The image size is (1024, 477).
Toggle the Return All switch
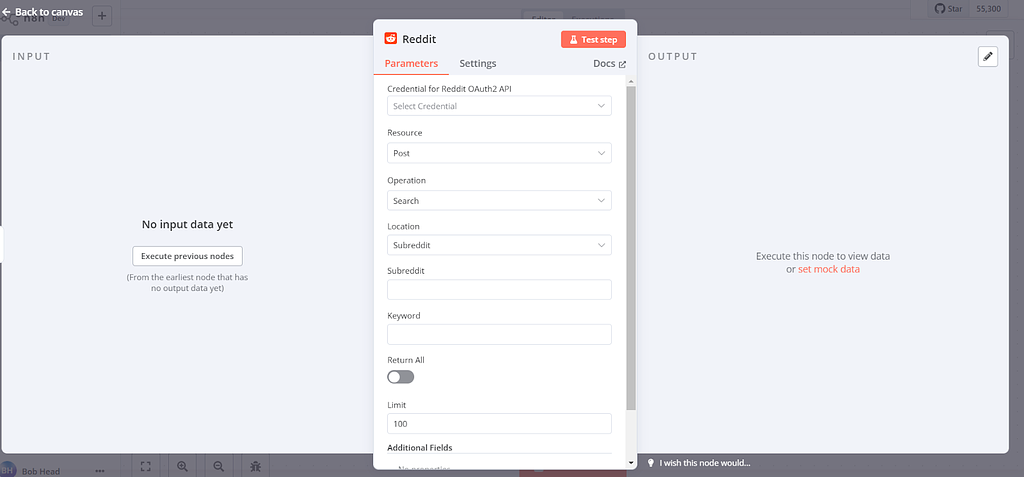coord(400,377)
